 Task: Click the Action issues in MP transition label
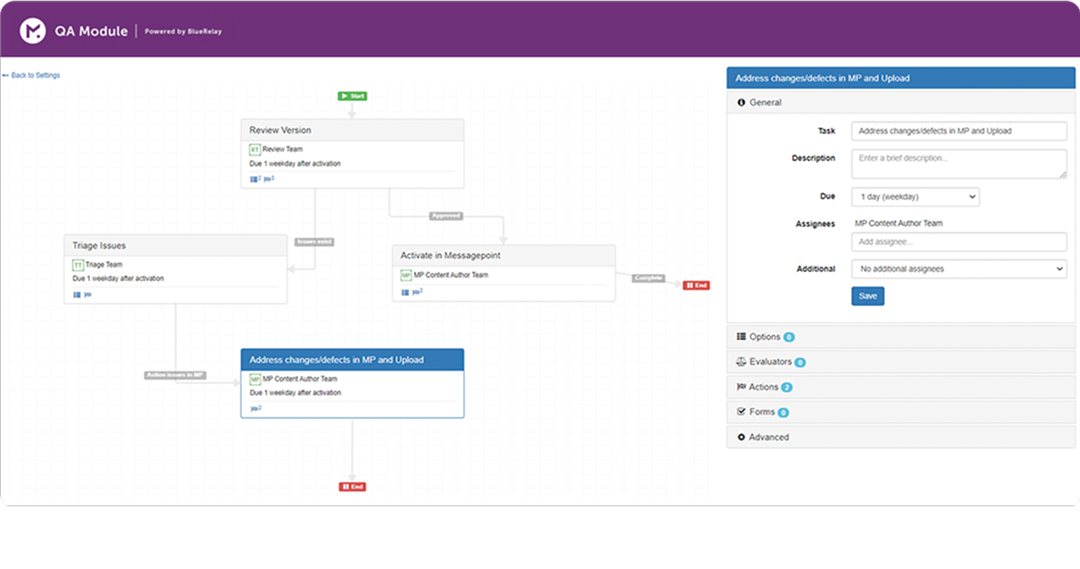(x=175, y=375)
